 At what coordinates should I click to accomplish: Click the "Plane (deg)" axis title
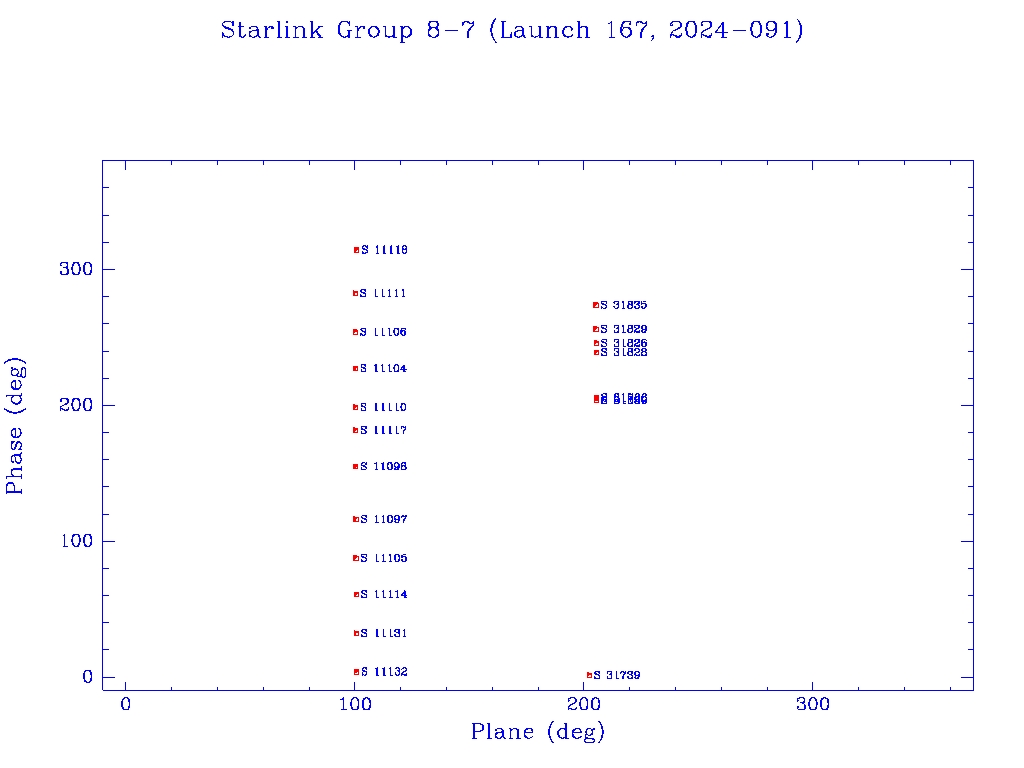click(x=538, y=731)
